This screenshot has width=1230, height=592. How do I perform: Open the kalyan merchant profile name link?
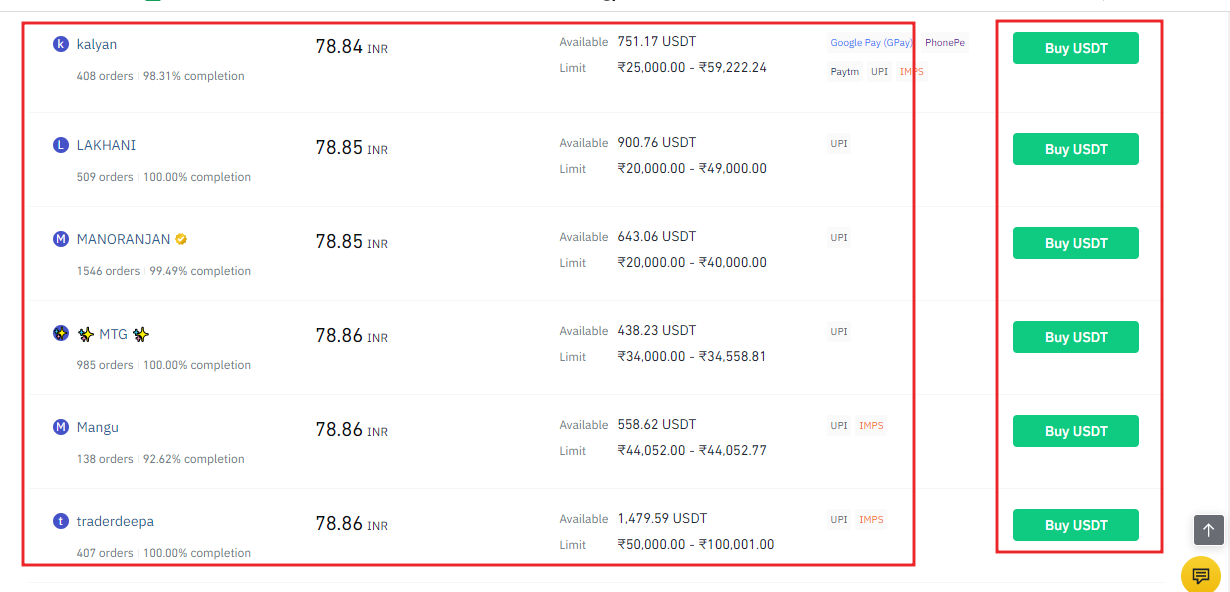pyautogui.click(x=97, y=45)
